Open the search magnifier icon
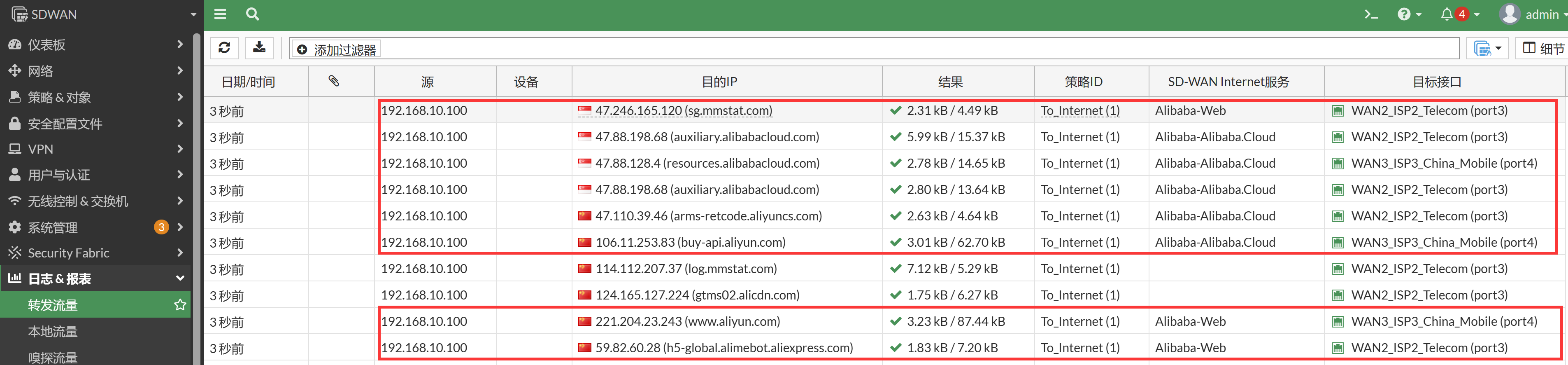This screenshot has width=1568, height=365. (x=252, y=14)
